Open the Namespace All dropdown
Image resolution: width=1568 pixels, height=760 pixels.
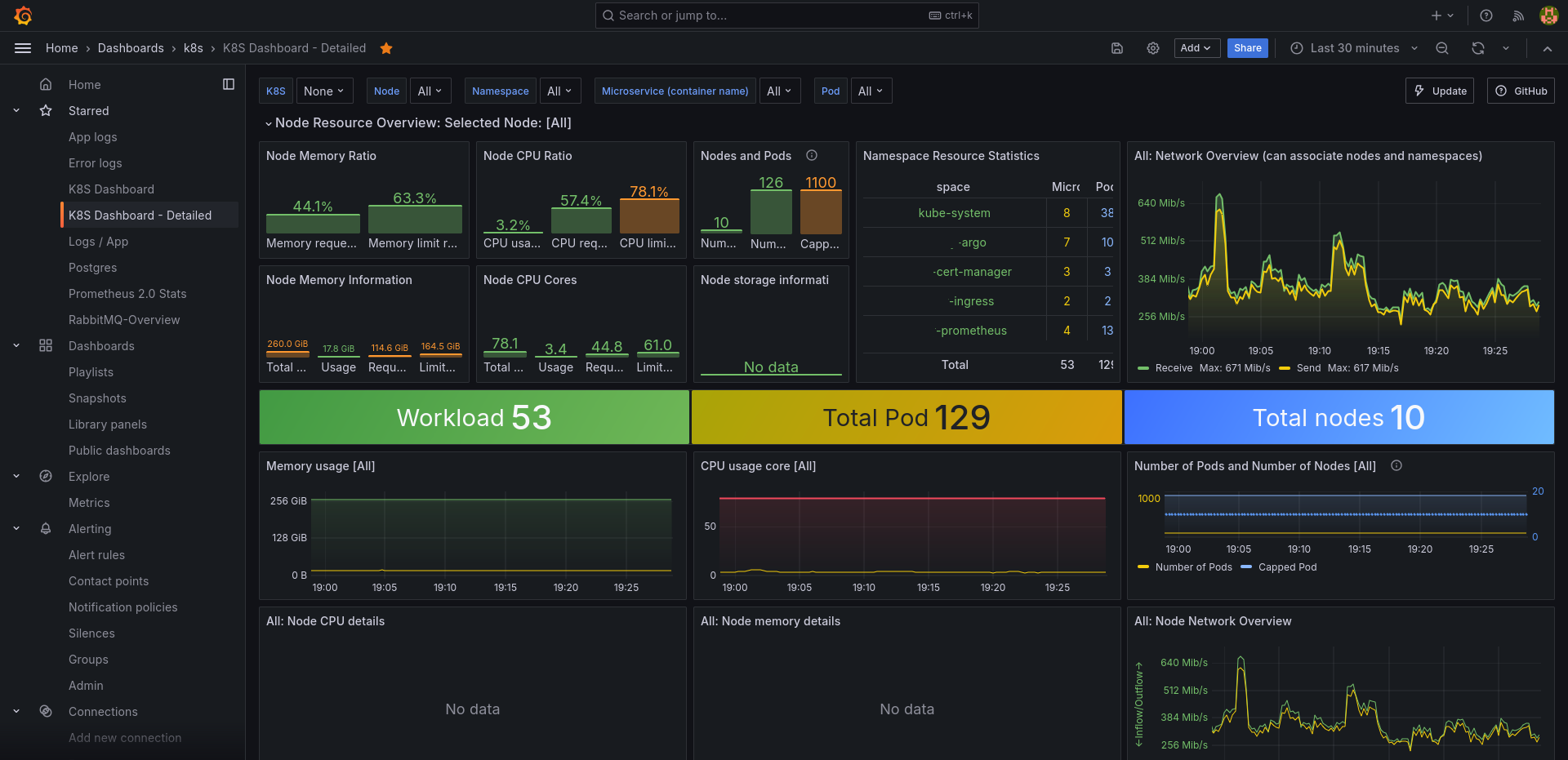pos(560,91)
